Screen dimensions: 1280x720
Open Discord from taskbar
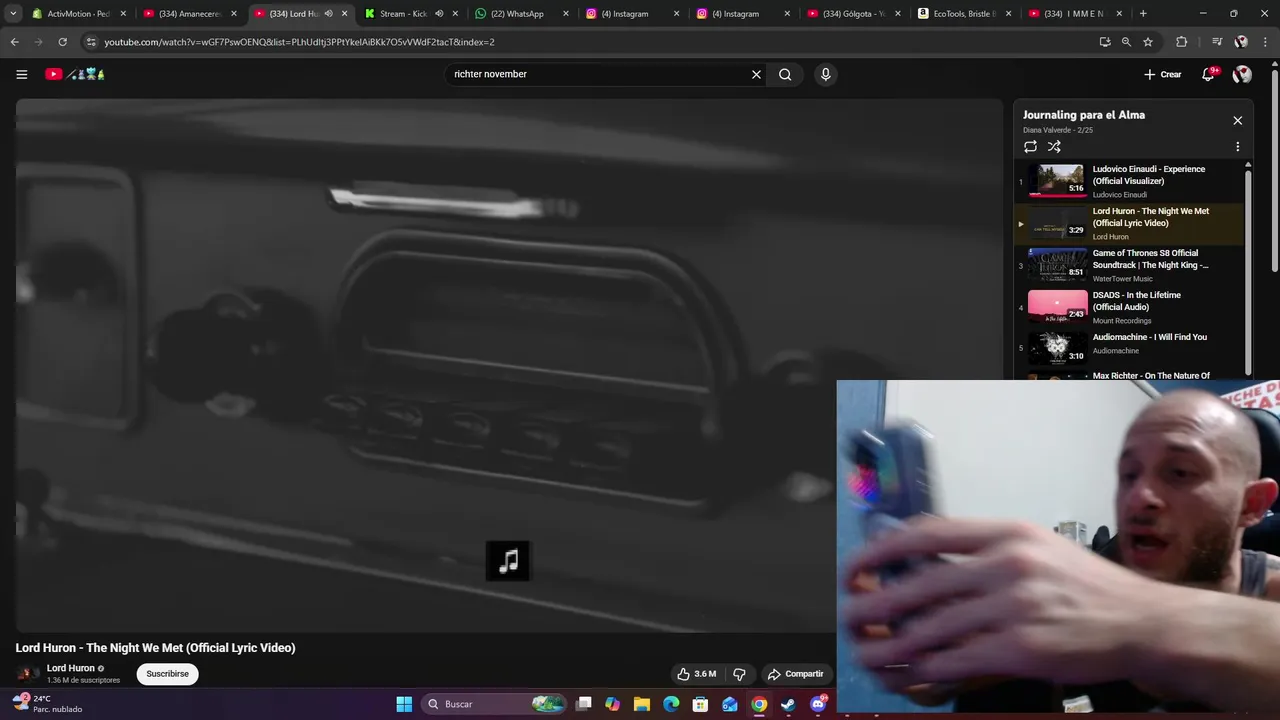(818, 704)
